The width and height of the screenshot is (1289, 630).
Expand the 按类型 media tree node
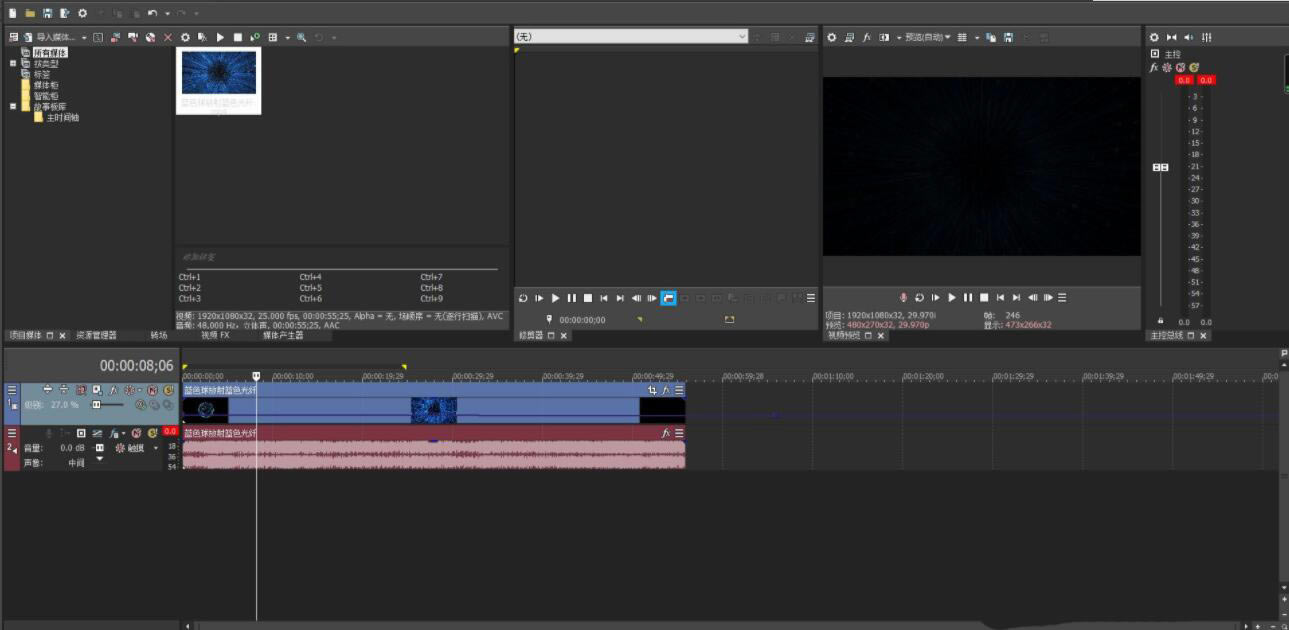click(13, 62)
